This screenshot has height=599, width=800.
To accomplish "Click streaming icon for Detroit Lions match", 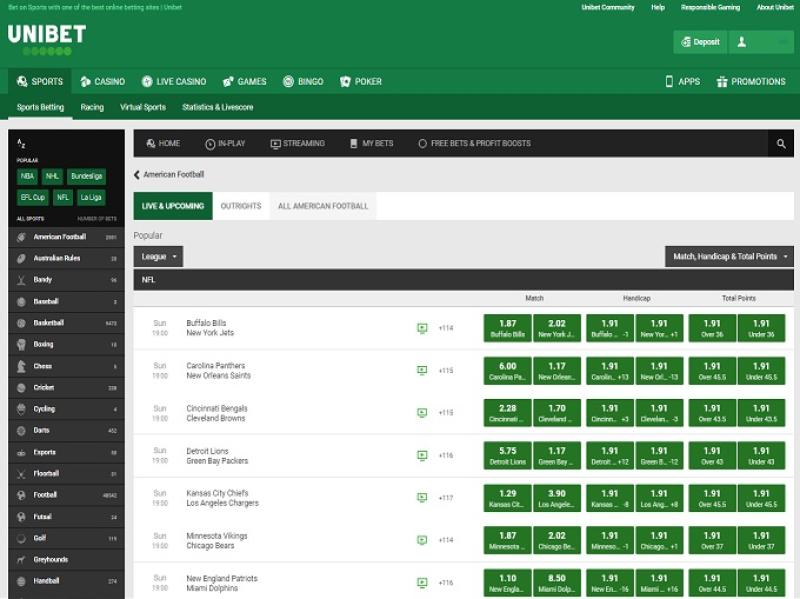I will pos(422,456).
